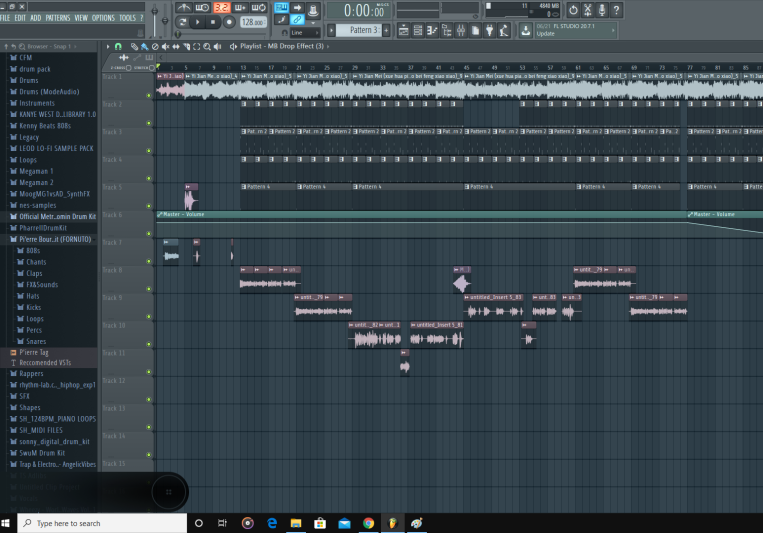Viewport: 763px width, 533px height.
Task: Expand the Snares browser folder
Action: 31,341
